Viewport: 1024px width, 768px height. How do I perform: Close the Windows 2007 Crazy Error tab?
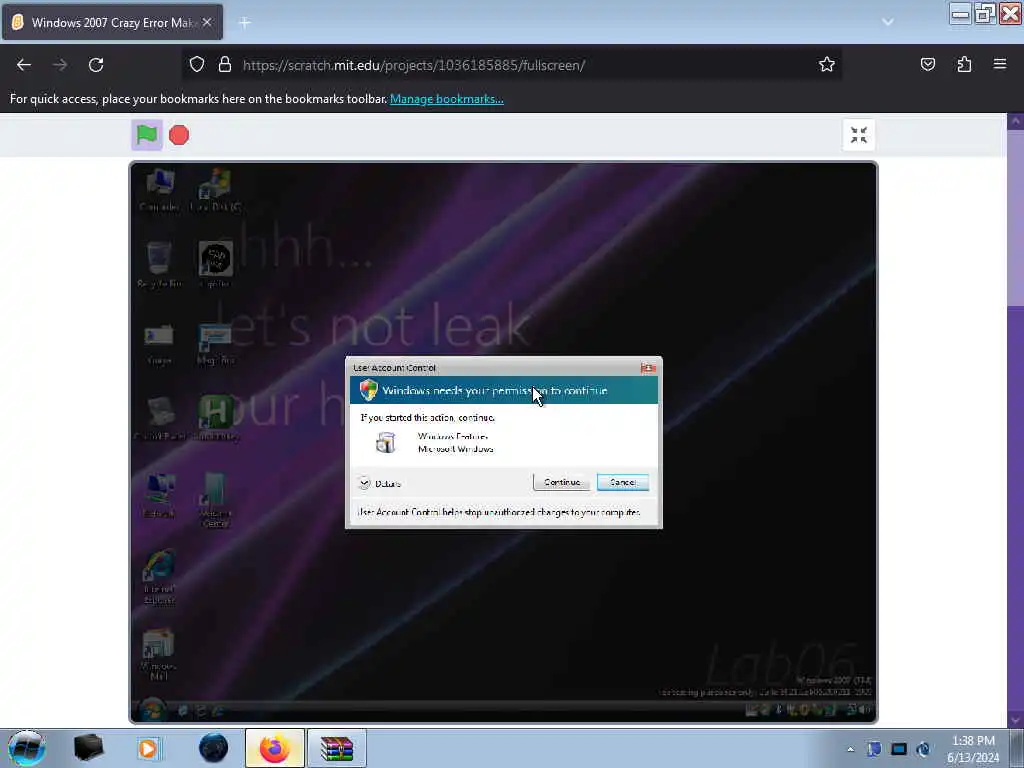pos(207,22)
